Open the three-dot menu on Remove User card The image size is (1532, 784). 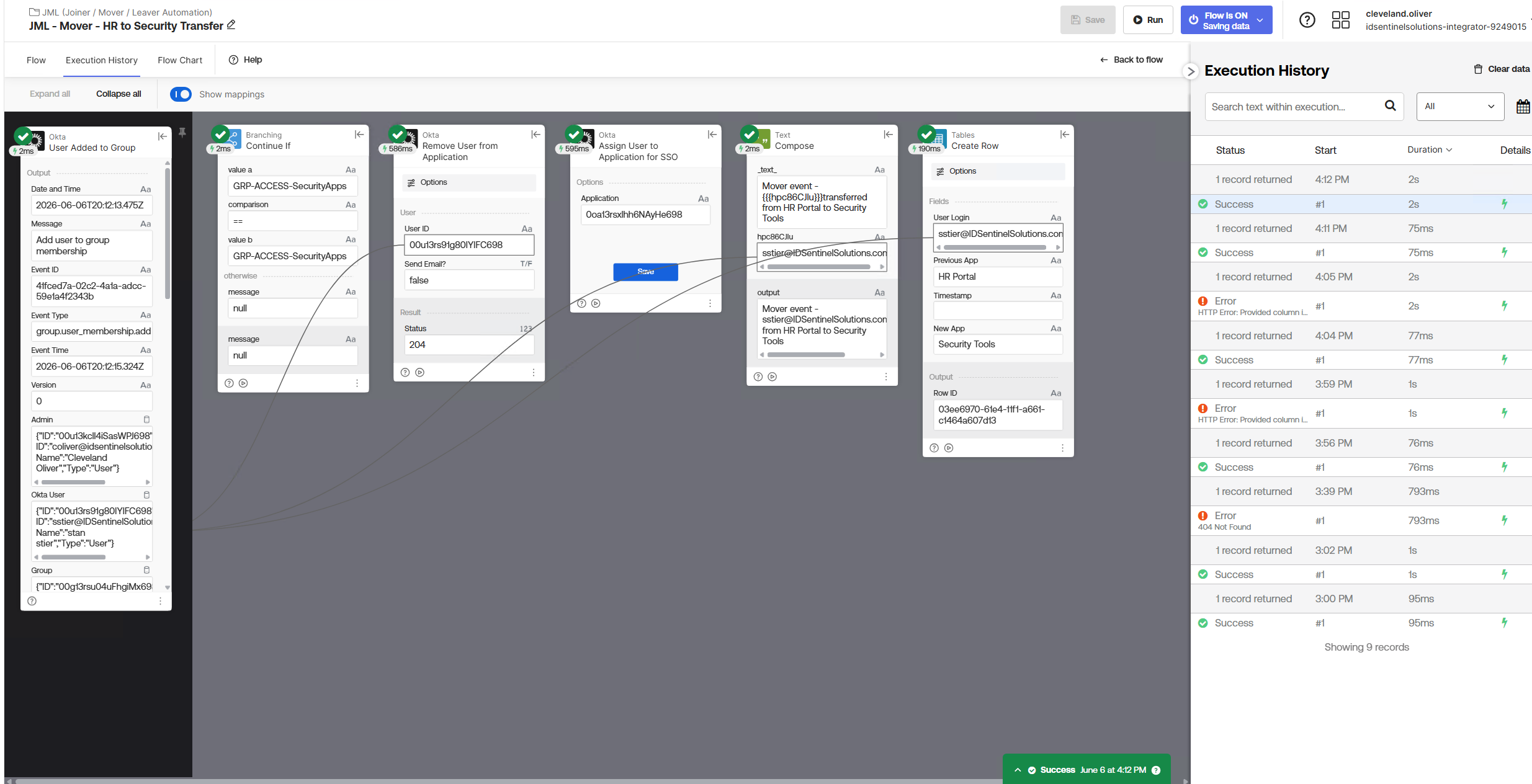(533, 372)
